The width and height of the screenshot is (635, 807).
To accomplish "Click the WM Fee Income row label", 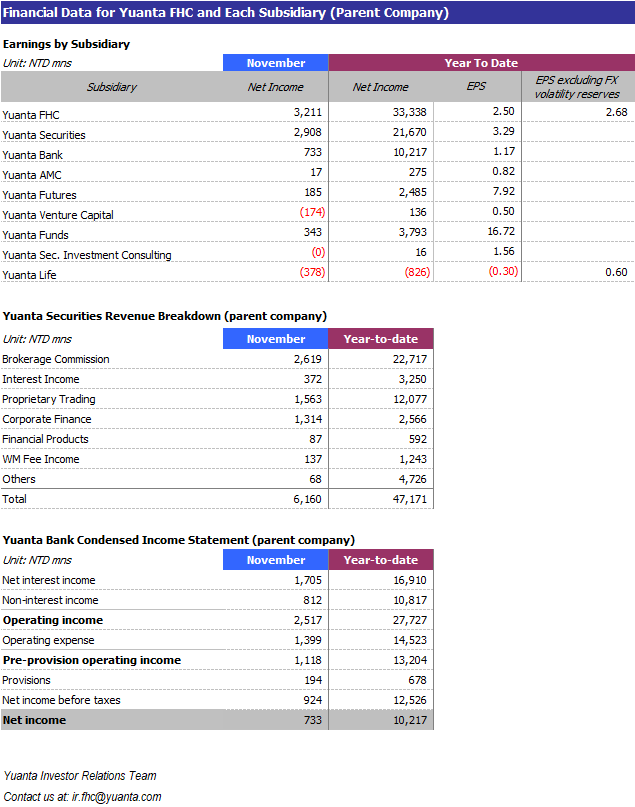I will pyautogui.click(x=41, y=459).
